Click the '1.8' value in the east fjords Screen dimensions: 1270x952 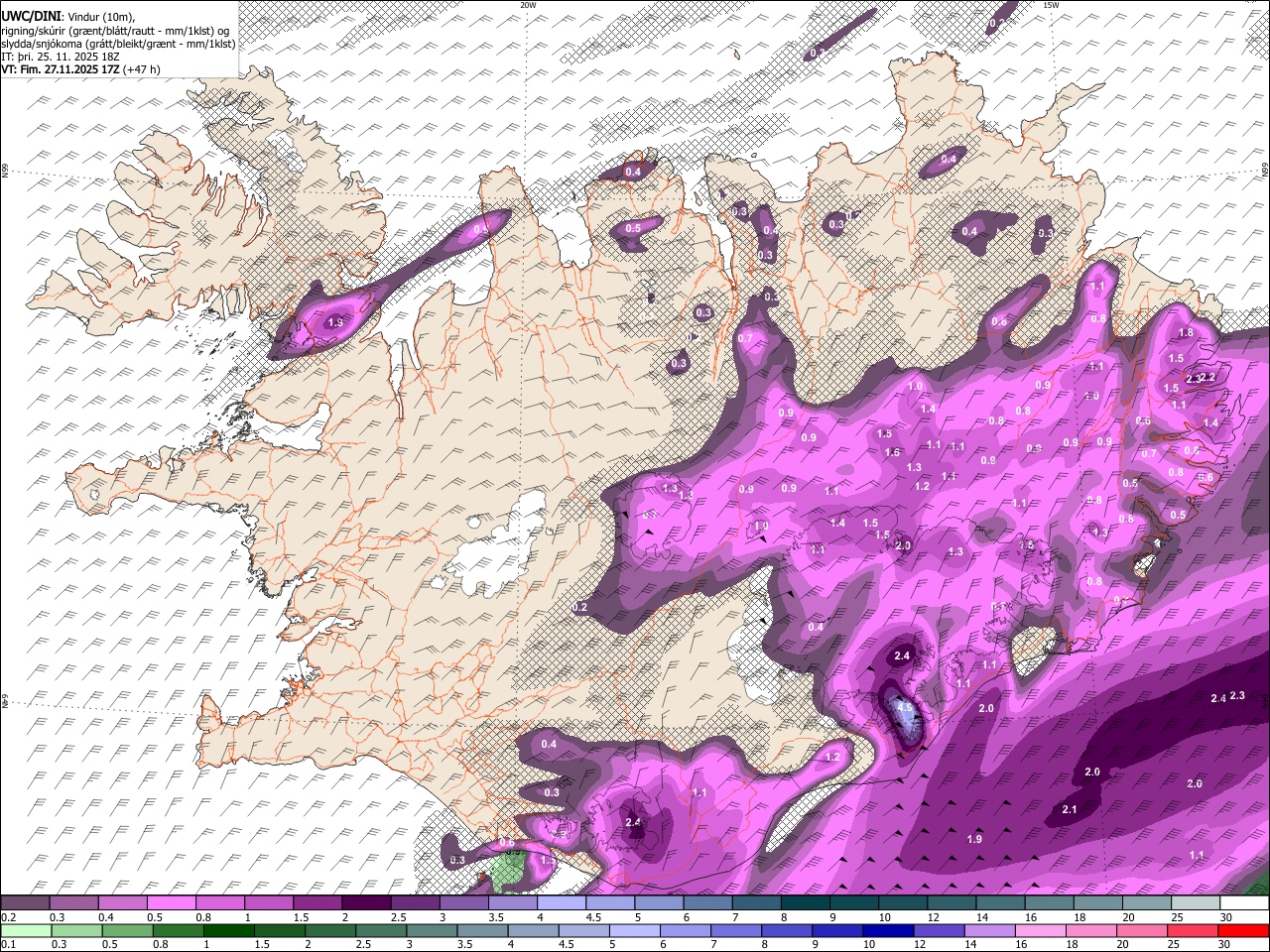(1185, 334)
